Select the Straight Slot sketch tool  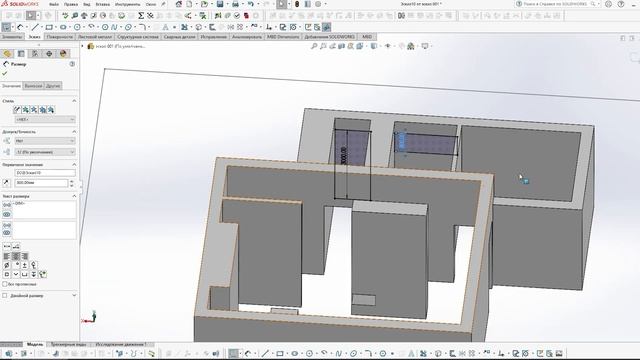63,27
